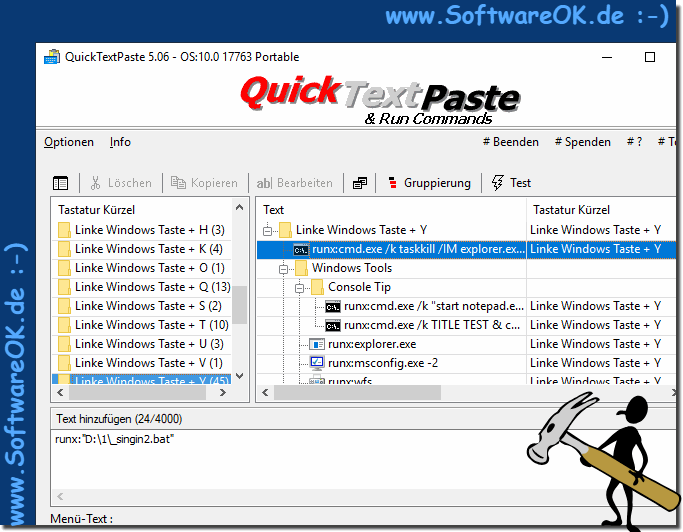
Task: Click folder icon of Windows Taste + T row
Action: point(64,325)
